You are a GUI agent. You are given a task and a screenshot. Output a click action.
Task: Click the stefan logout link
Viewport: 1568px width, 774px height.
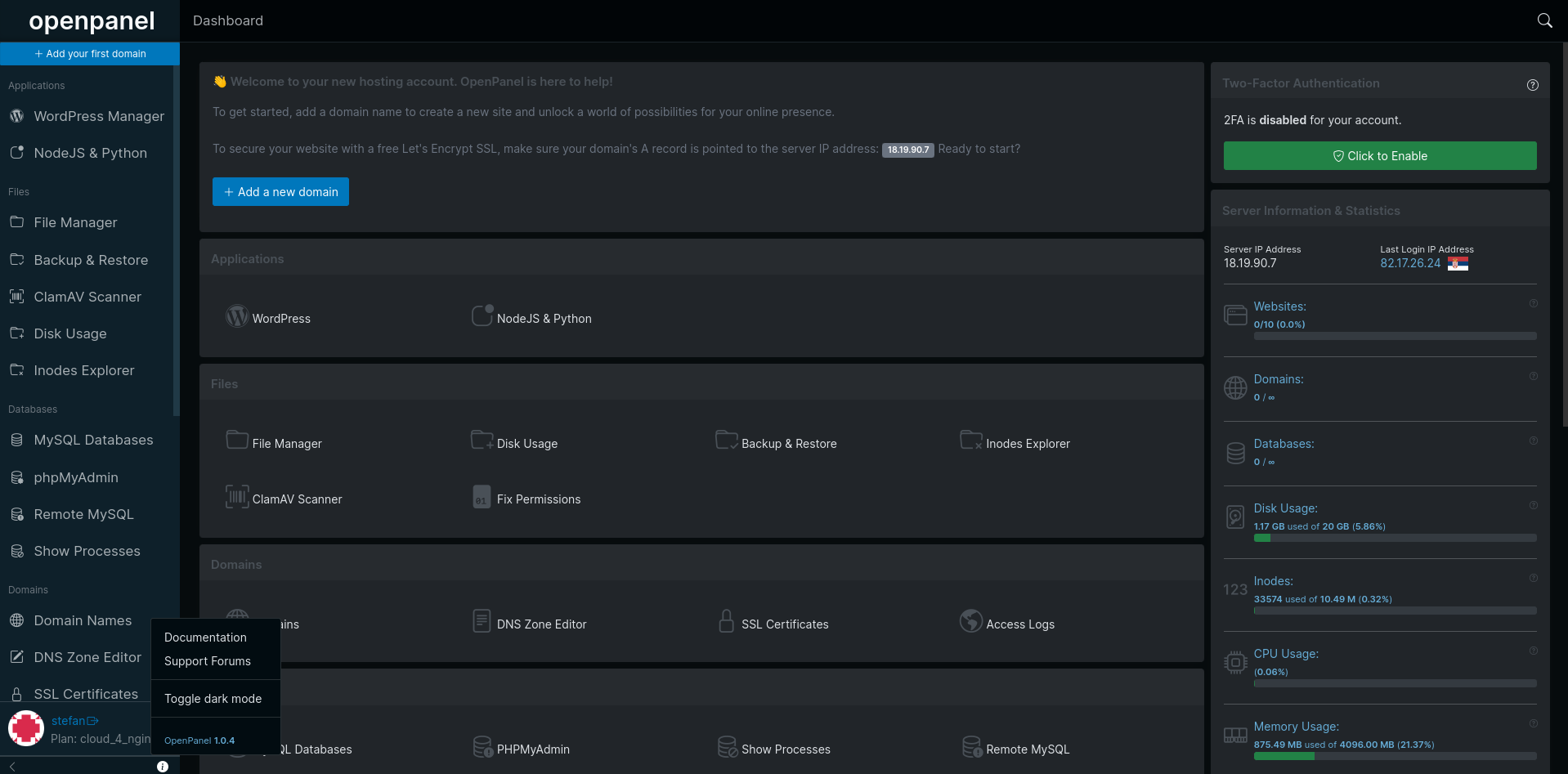click(x=74, y=721)
